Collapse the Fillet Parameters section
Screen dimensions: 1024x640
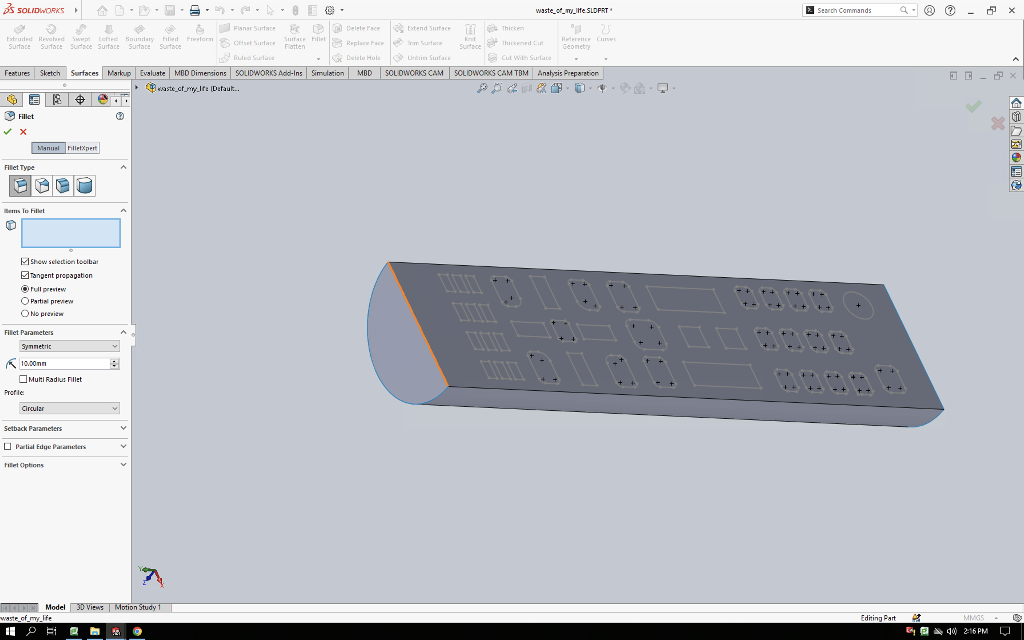[x=123, y=332]
